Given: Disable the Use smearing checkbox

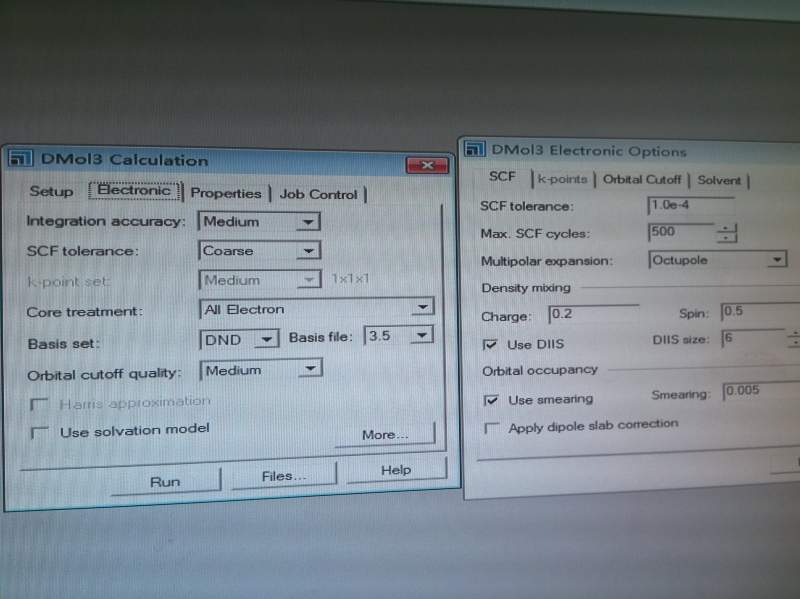Looking at the screenshot, I should click(x=491, y=401).
